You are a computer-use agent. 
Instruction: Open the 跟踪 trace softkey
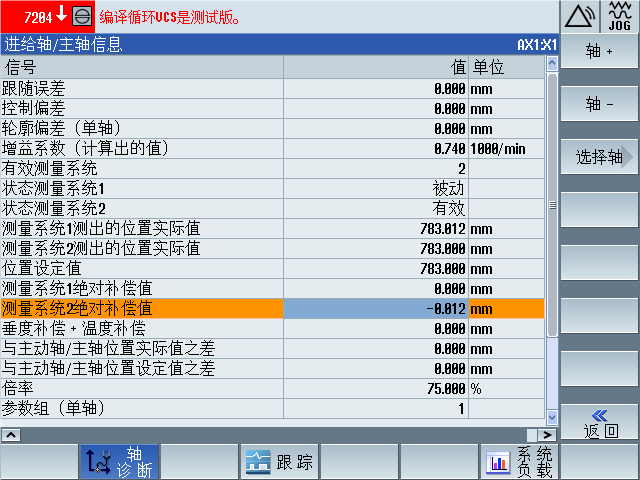click(279, 461)
